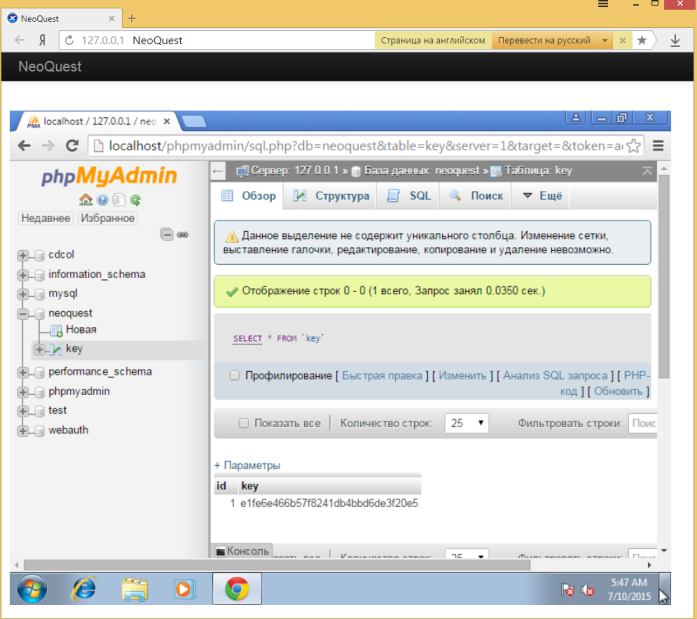Expand the key table node
The image size is (697, 619).
pyautogui.click(x=39, y=349)
